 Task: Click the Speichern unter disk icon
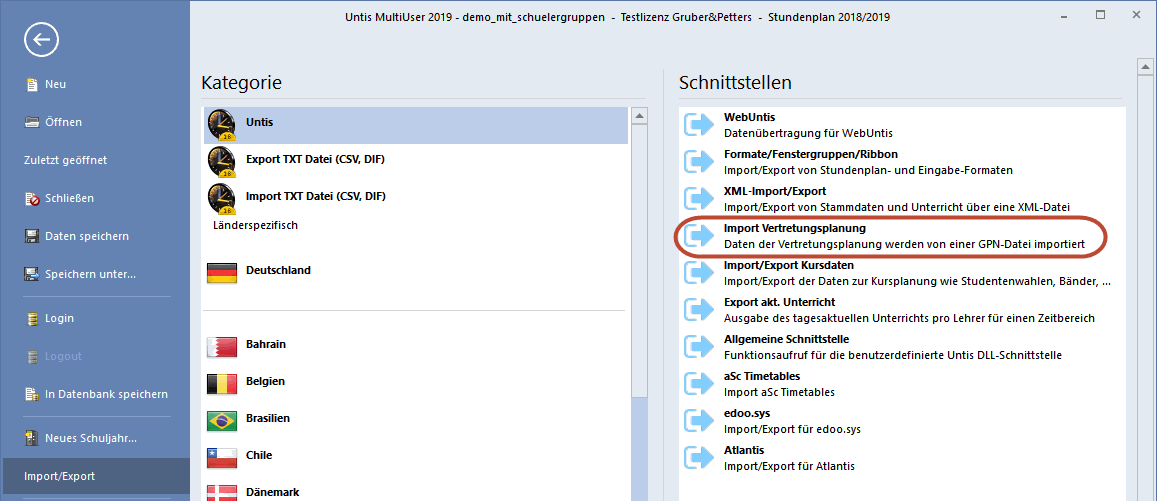pyautogui.click(x=32, y=274)
